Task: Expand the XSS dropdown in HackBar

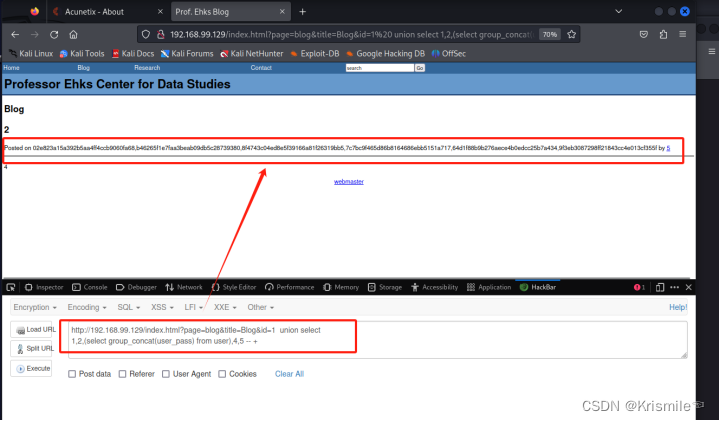Action: [x=162, y=307]
